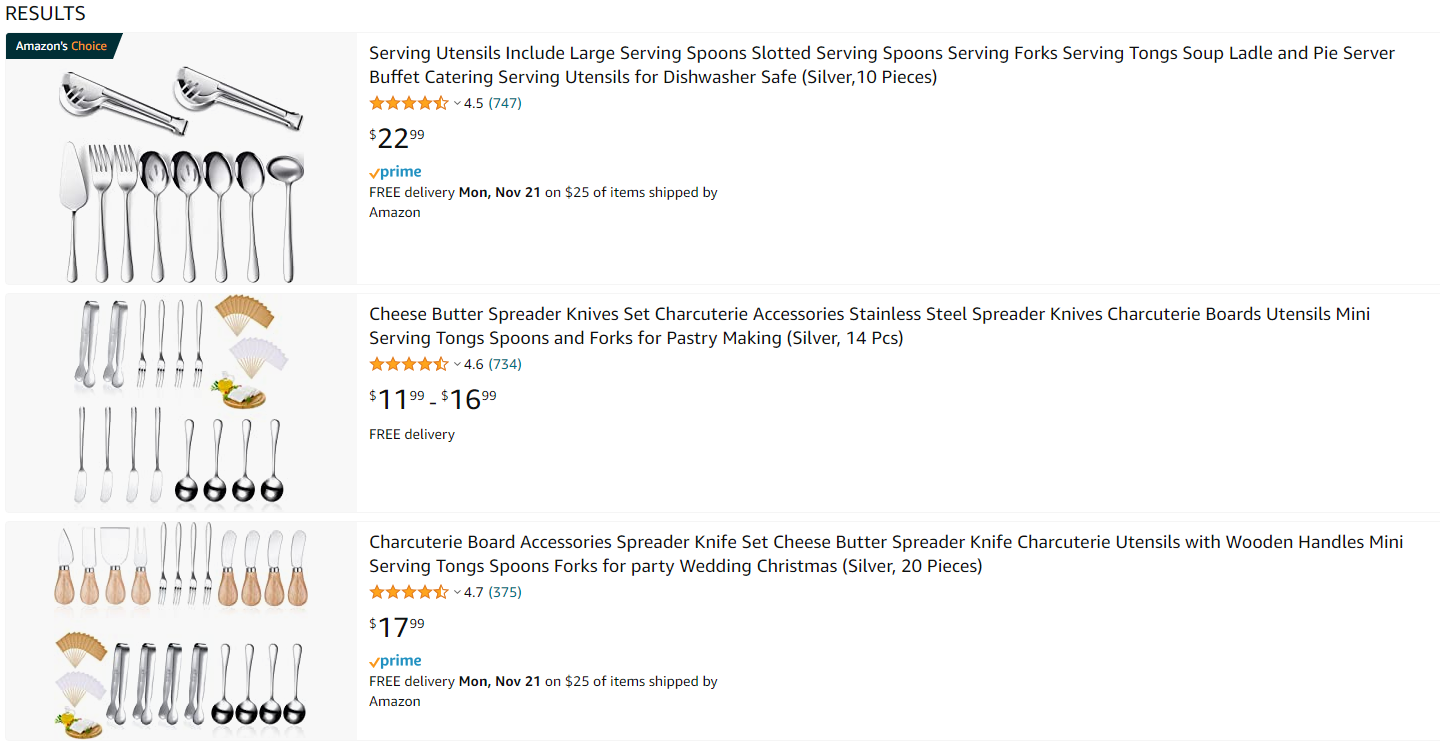Click the $17.99 price
Viewport: 1440px width, 745px height.
pyautogui.click(x=397, y=627)
